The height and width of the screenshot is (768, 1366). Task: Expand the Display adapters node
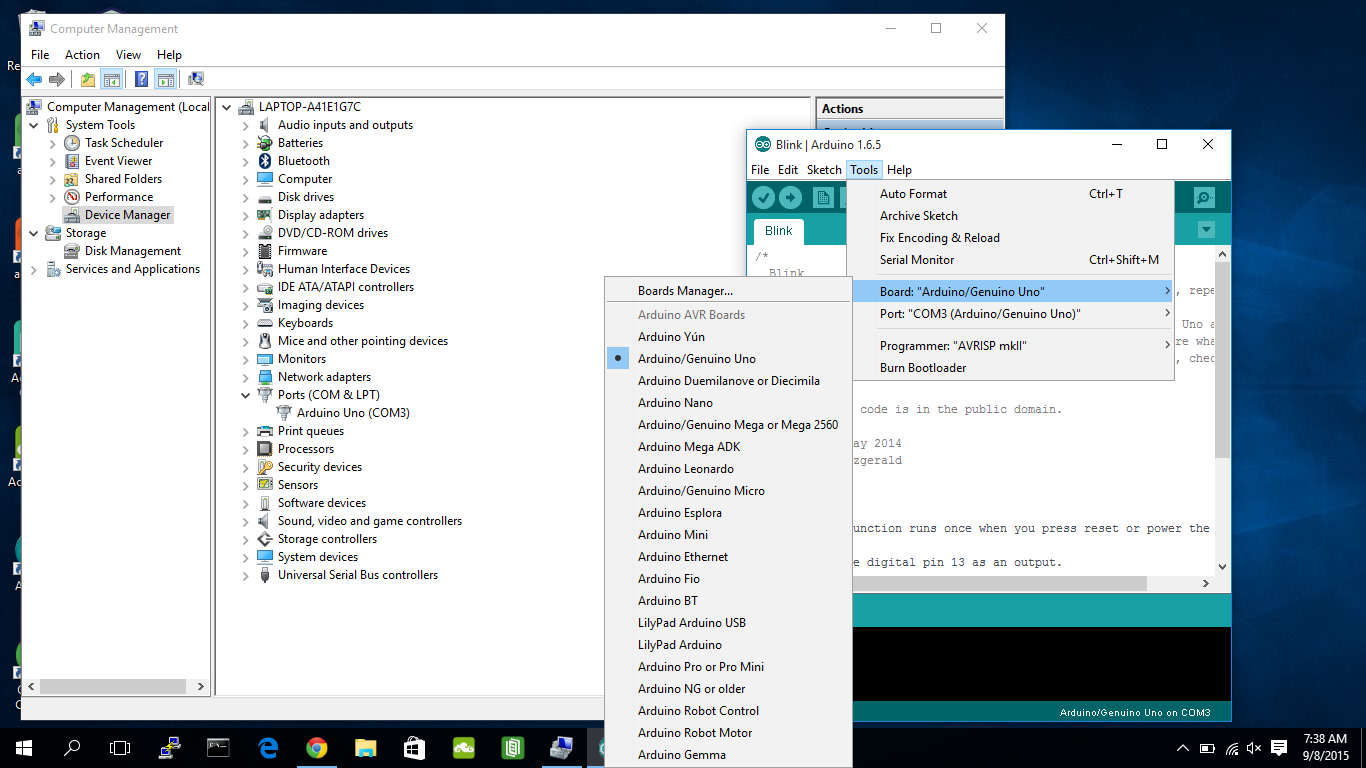pos(246,216)
